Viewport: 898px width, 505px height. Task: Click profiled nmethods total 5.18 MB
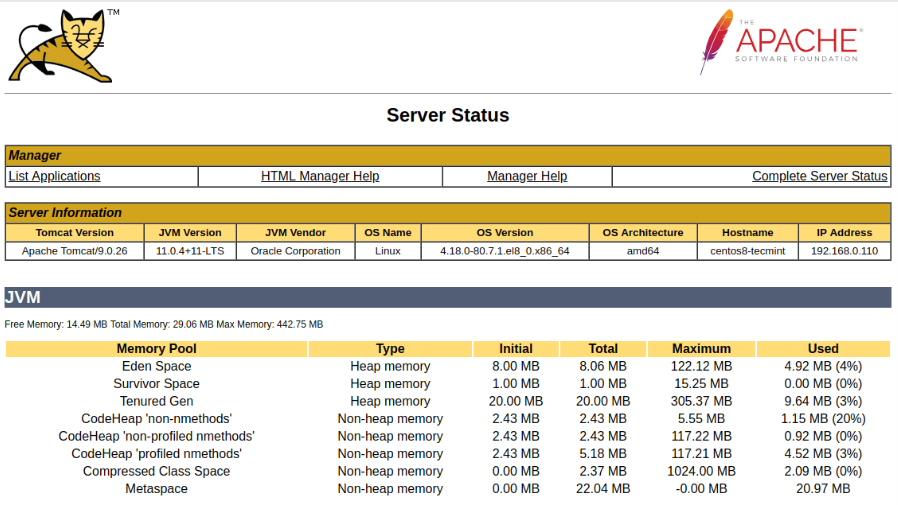point(603,454)
